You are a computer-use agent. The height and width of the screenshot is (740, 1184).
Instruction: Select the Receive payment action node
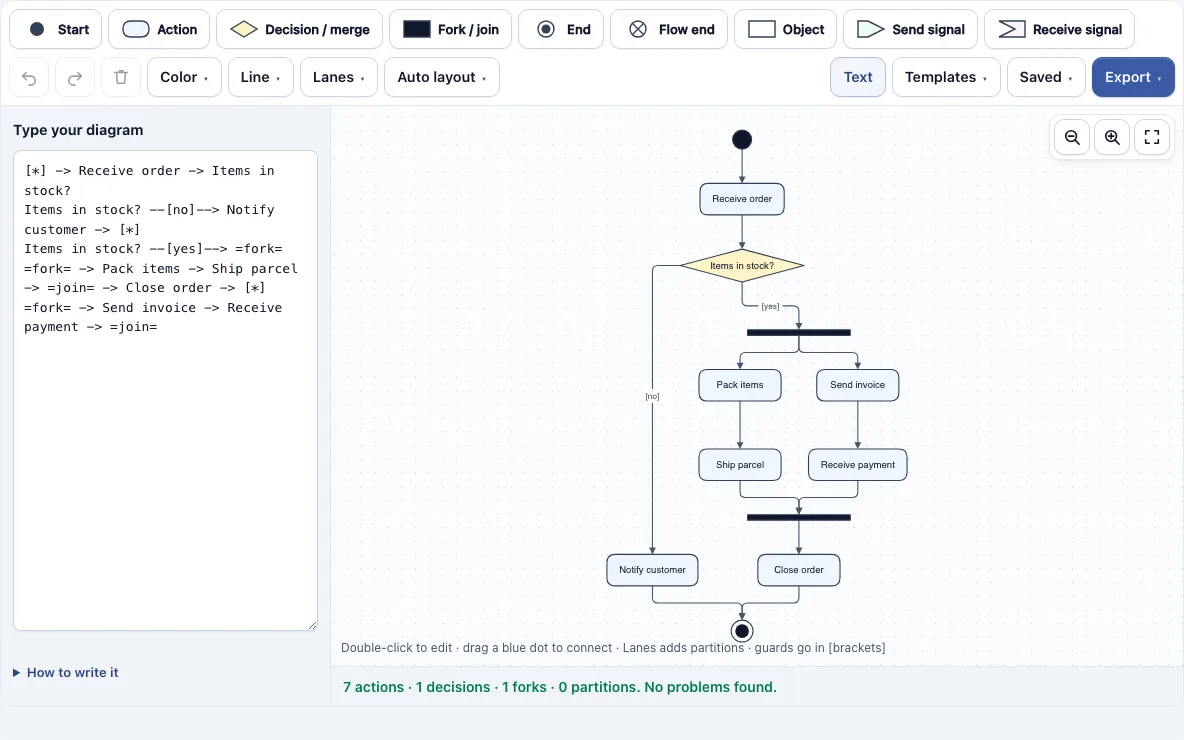(858, 465)
